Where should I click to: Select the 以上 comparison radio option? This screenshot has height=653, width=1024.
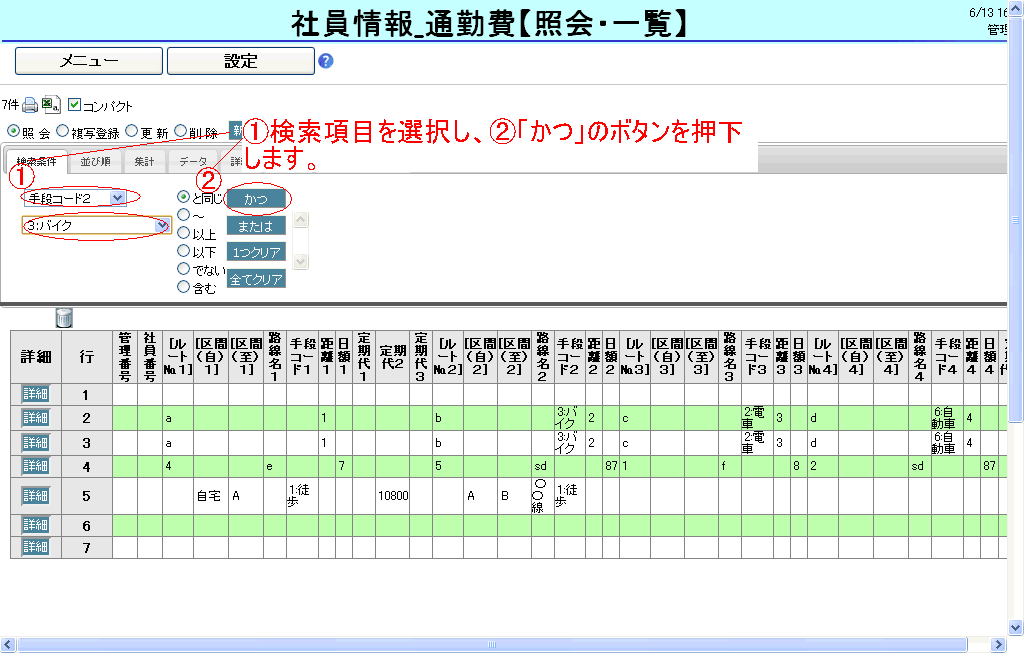[x=183, y=233]
